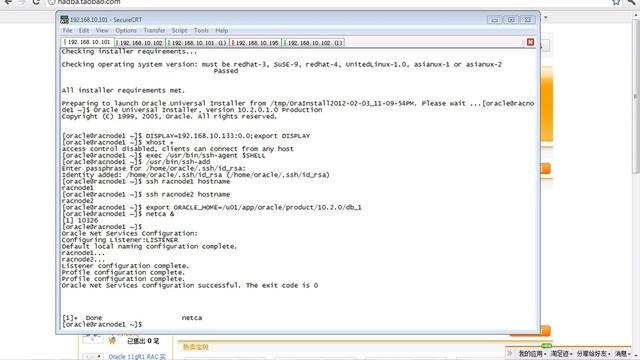Click the 'netca &' command line in terminal
This screenshot has height=360, width=640.
118,214
